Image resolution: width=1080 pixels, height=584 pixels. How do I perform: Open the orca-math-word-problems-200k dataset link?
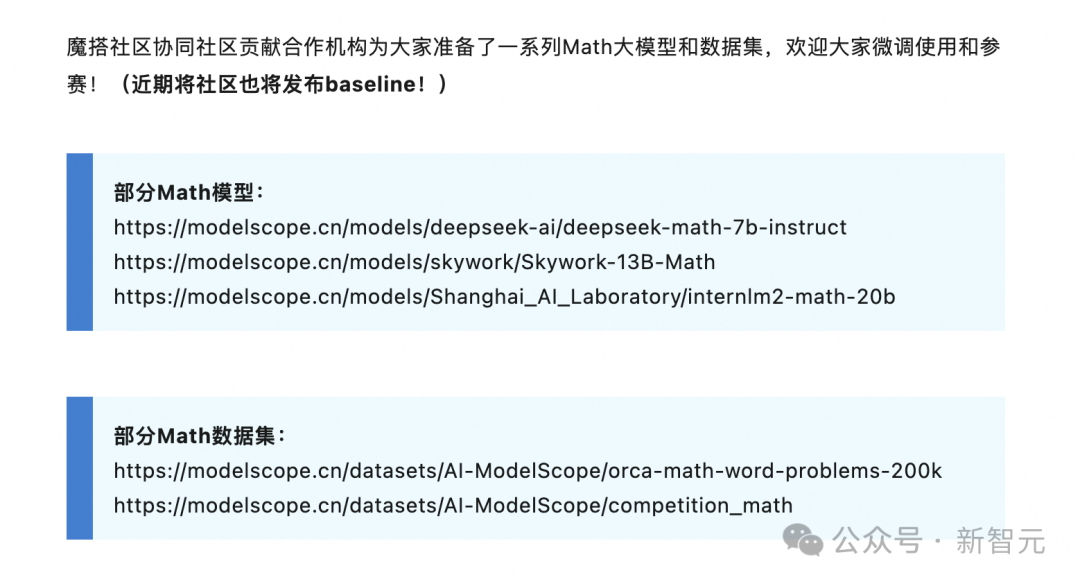(x=528, y=471)
